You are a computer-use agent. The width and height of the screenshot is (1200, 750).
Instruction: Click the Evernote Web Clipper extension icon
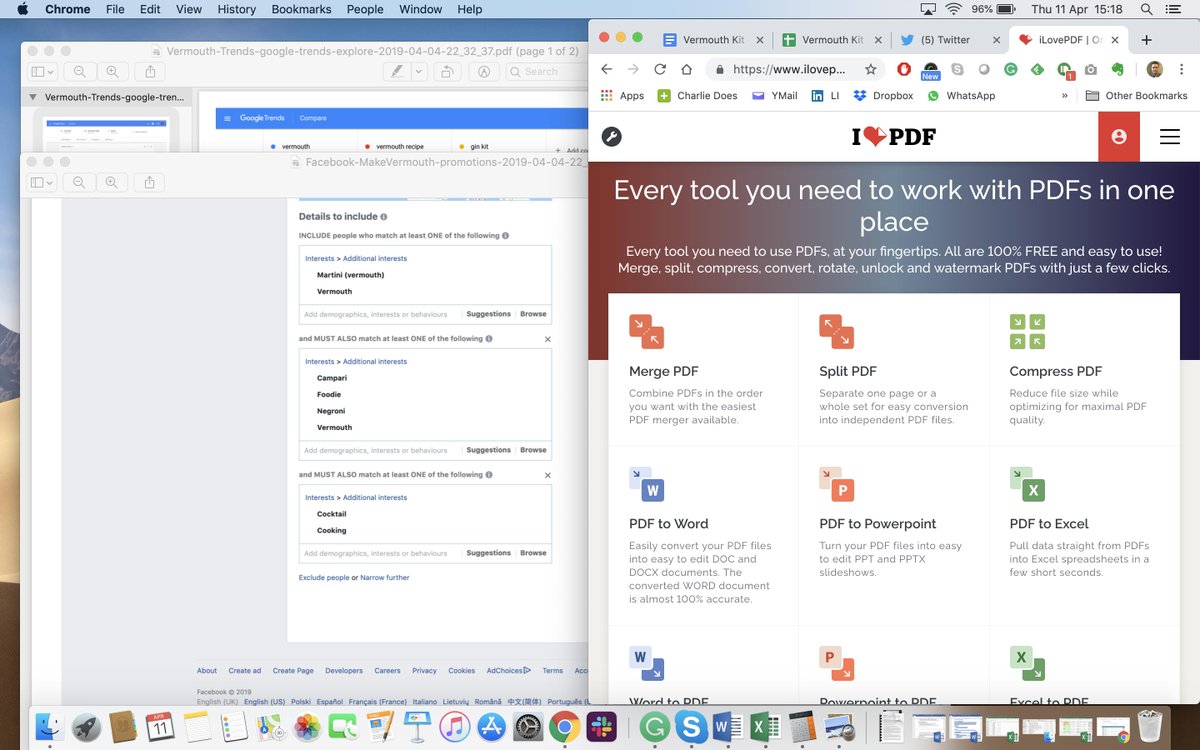[1117, 70]
